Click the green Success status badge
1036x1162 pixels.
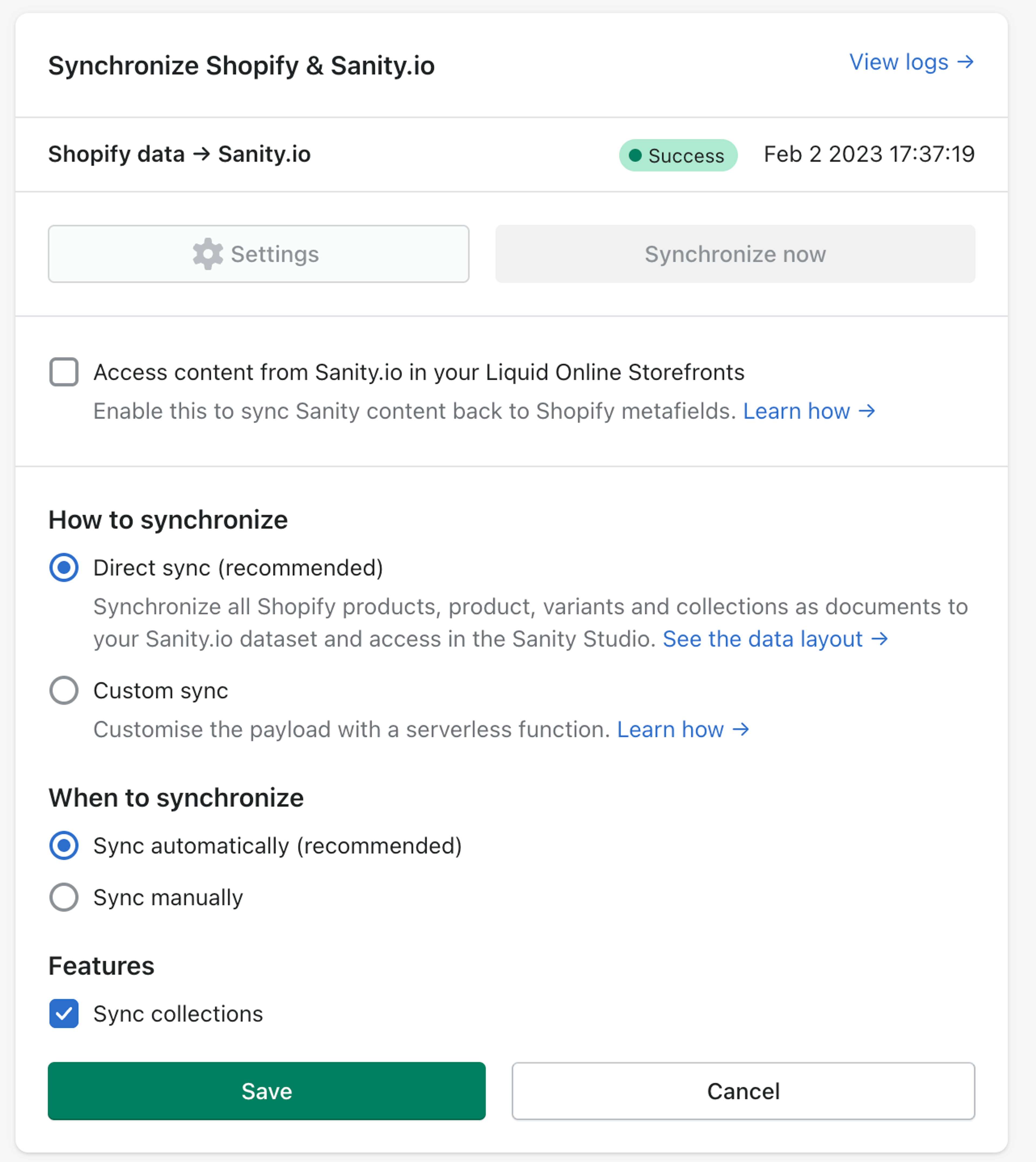click(677, 155)
